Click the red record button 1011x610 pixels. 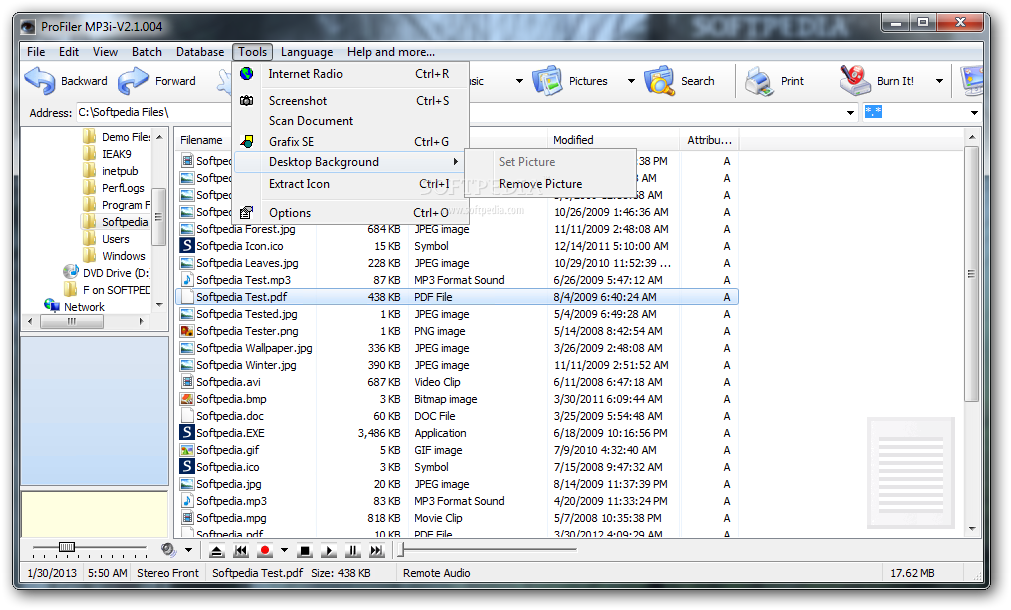click(264, 551)
